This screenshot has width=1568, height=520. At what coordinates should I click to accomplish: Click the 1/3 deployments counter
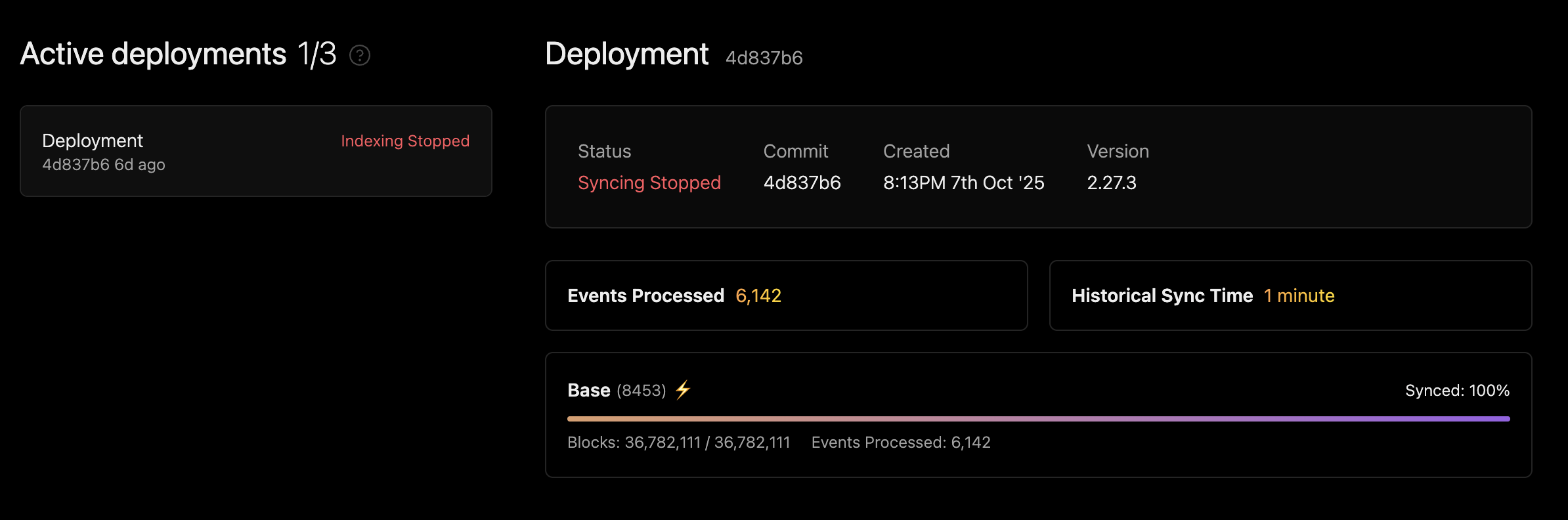[x=316, y=54]
